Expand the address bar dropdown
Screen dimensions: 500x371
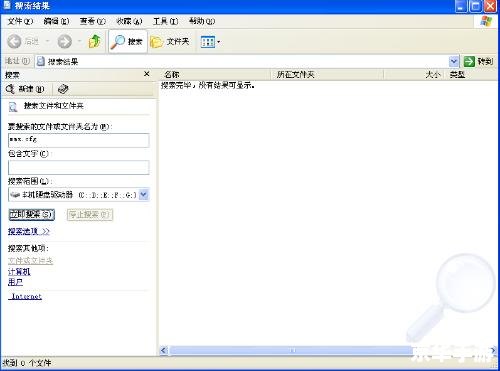pyautogui.click(x=454, y=61)
